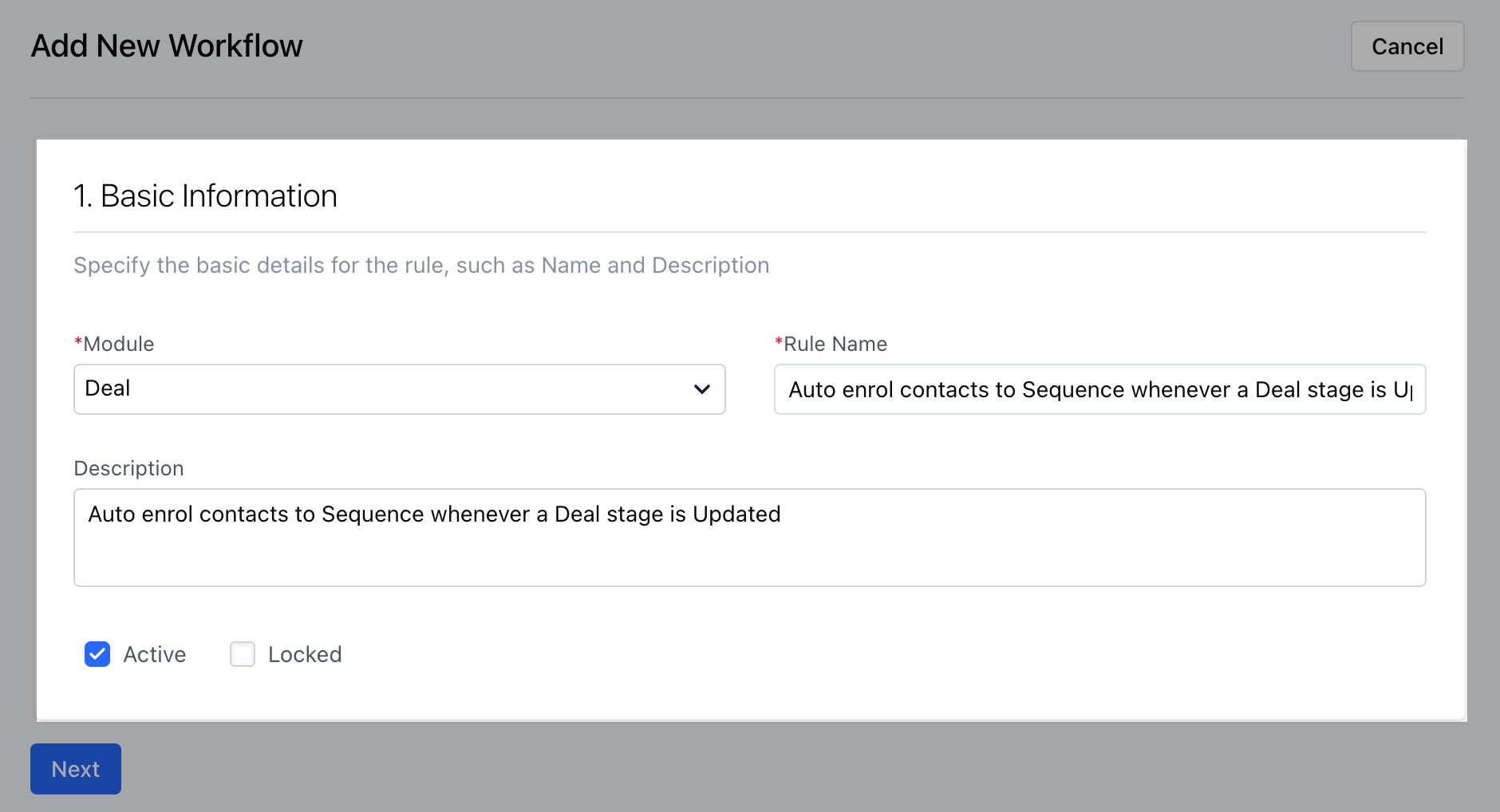Select the '1. Basic Information' section heading
This screenshot has width=1500, height=812.
click(205, 196)
